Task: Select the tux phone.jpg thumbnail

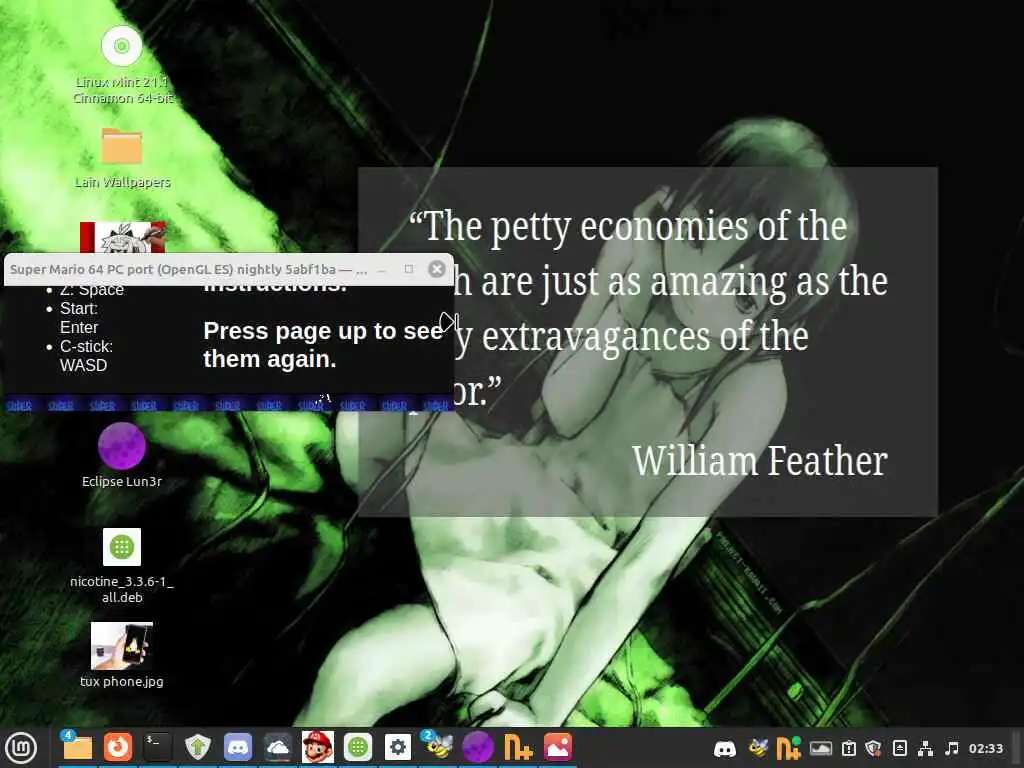Action: click(x=121, y=646)
